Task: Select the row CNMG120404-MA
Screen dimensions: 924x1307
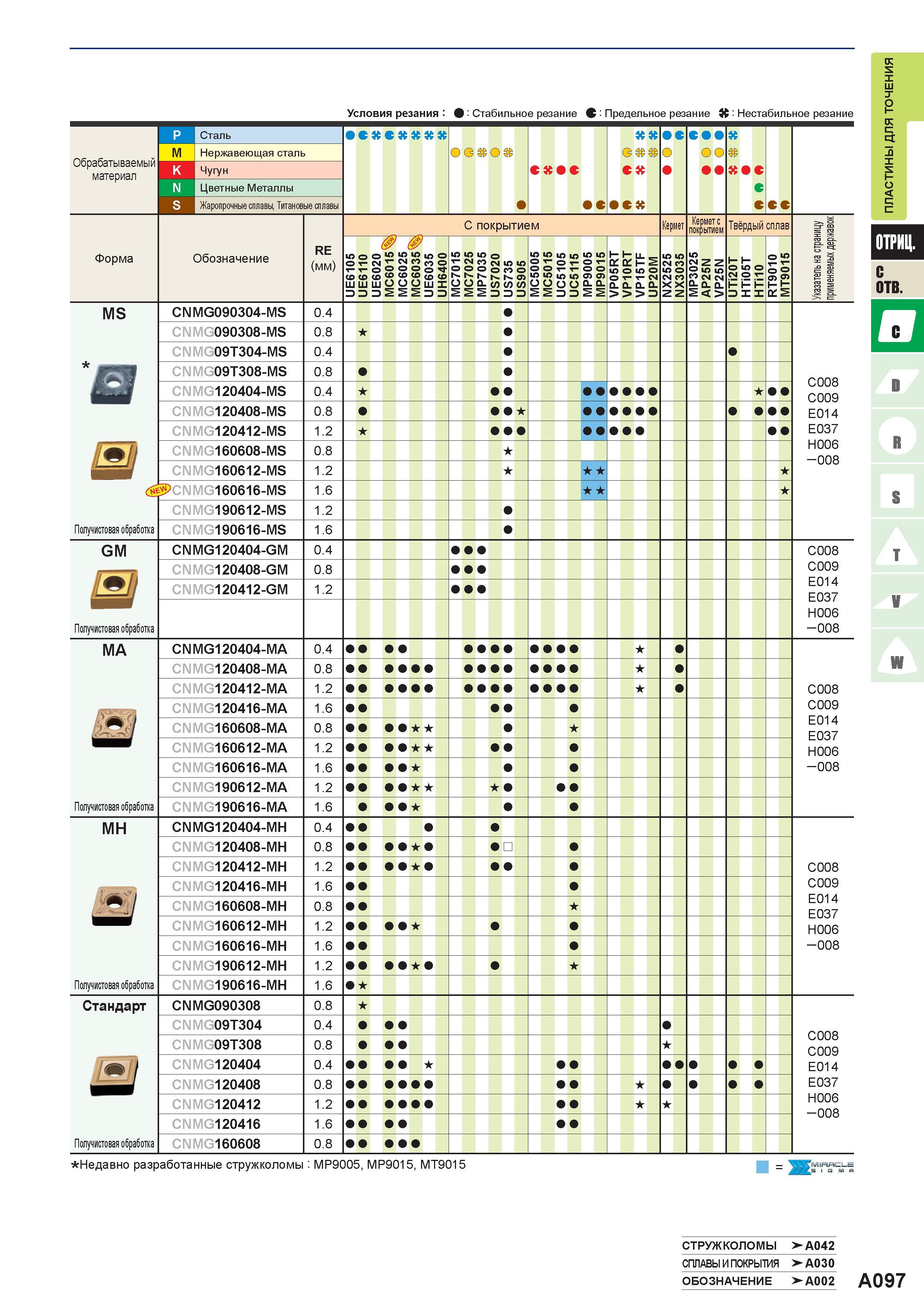Action: click(475, 649)
